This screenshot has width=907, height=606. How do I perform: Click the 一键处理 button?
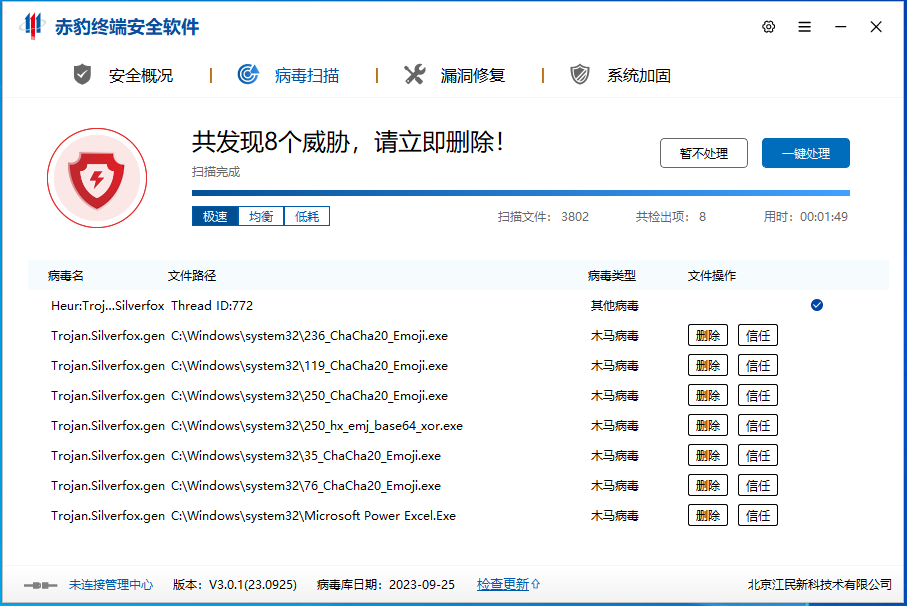click(x=806, y=153)
